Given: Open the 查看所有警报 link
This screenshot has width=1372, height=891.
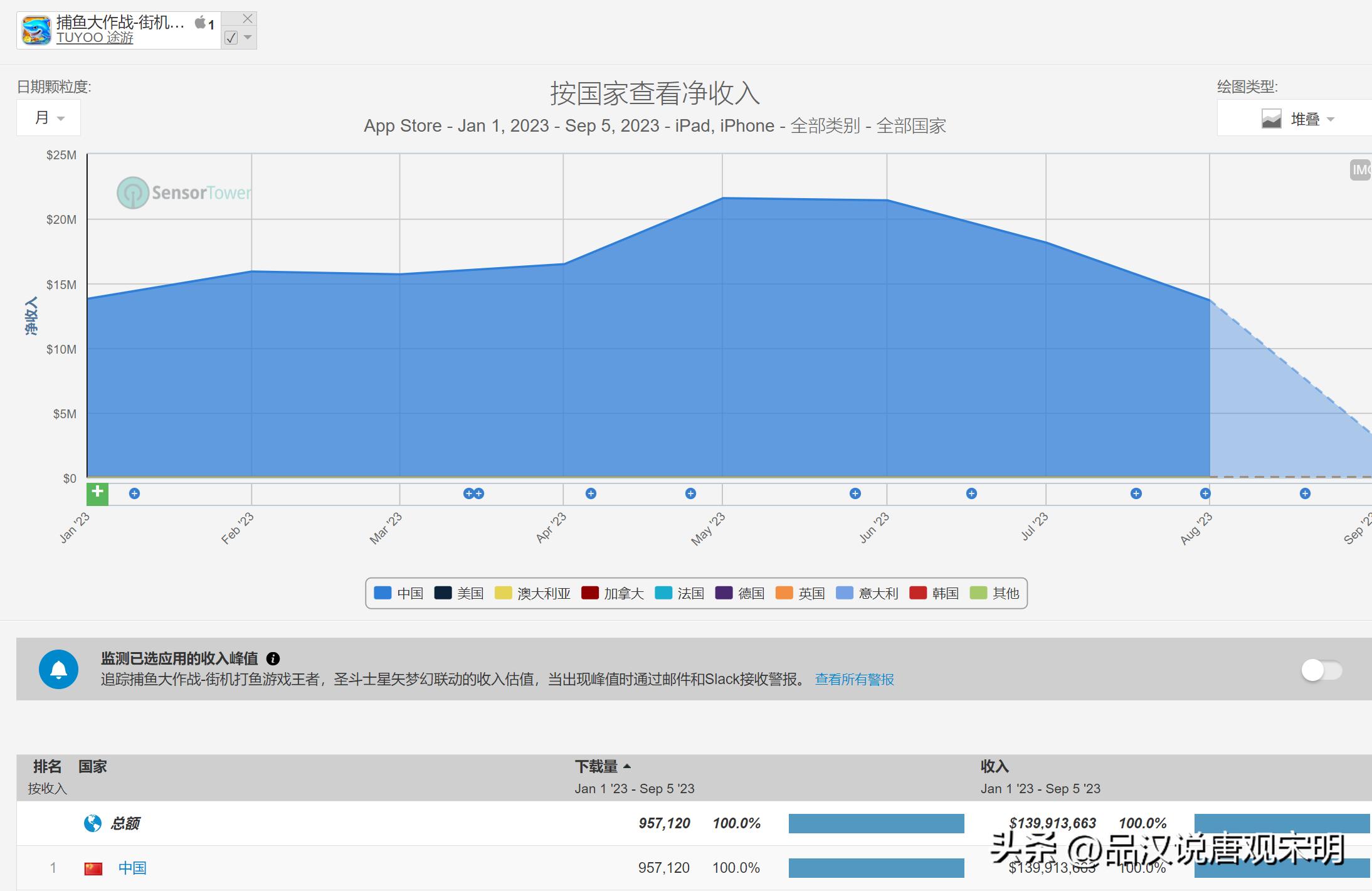Looking at the screenshot, I should [854, 679].
